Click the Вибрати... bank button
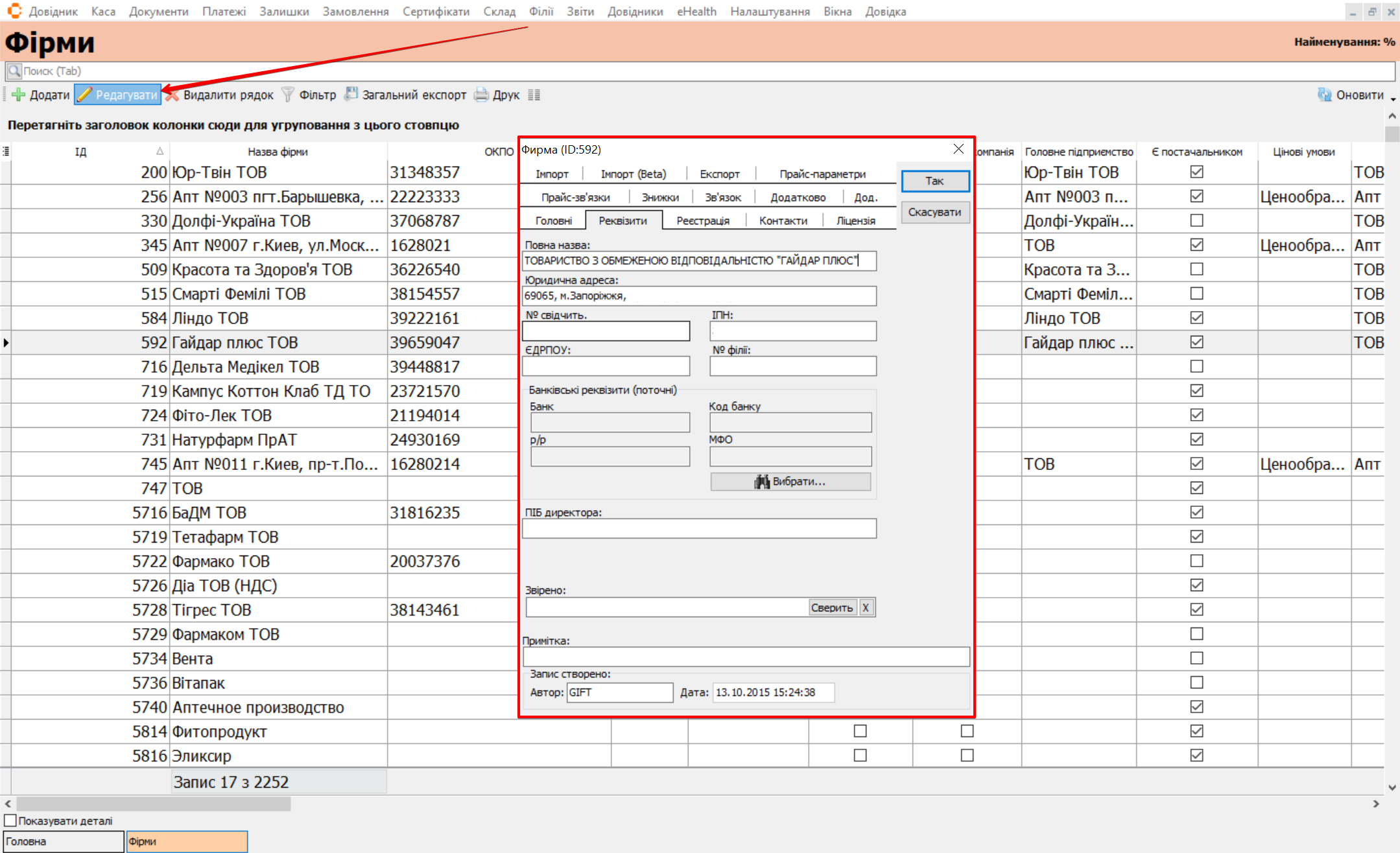The height and width of the screenshot is (853, 1400). [790, 482]
